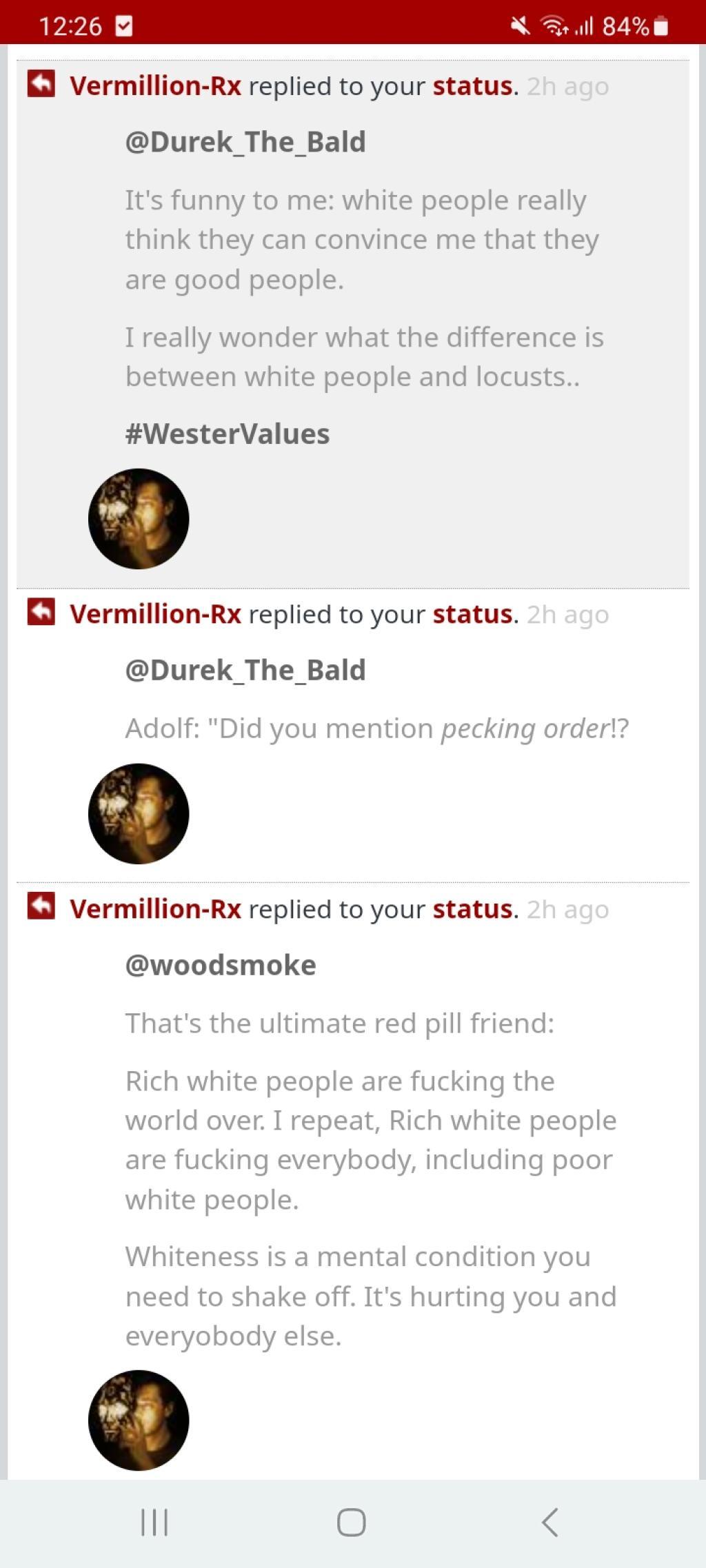Open @Durek_The_Bald mention in first reply
This screenshot has height=1568, width=706.
[245, 142]
